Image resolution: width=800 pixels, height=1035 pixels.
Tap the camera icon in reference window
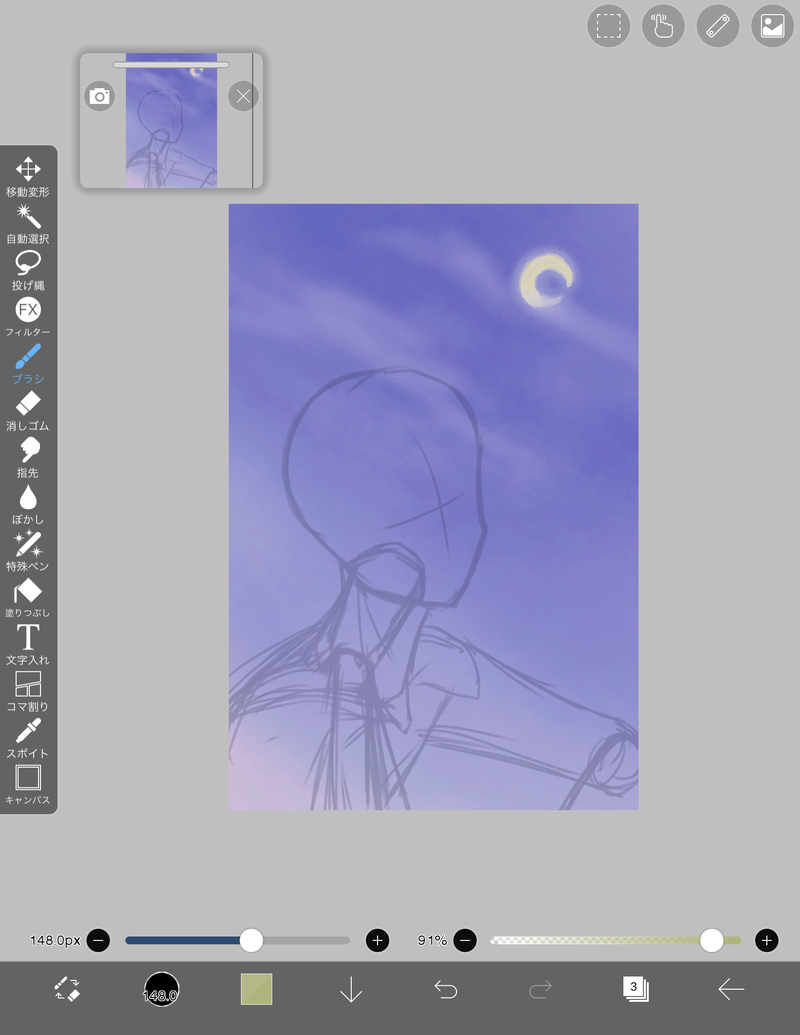[x=100, y=96]
